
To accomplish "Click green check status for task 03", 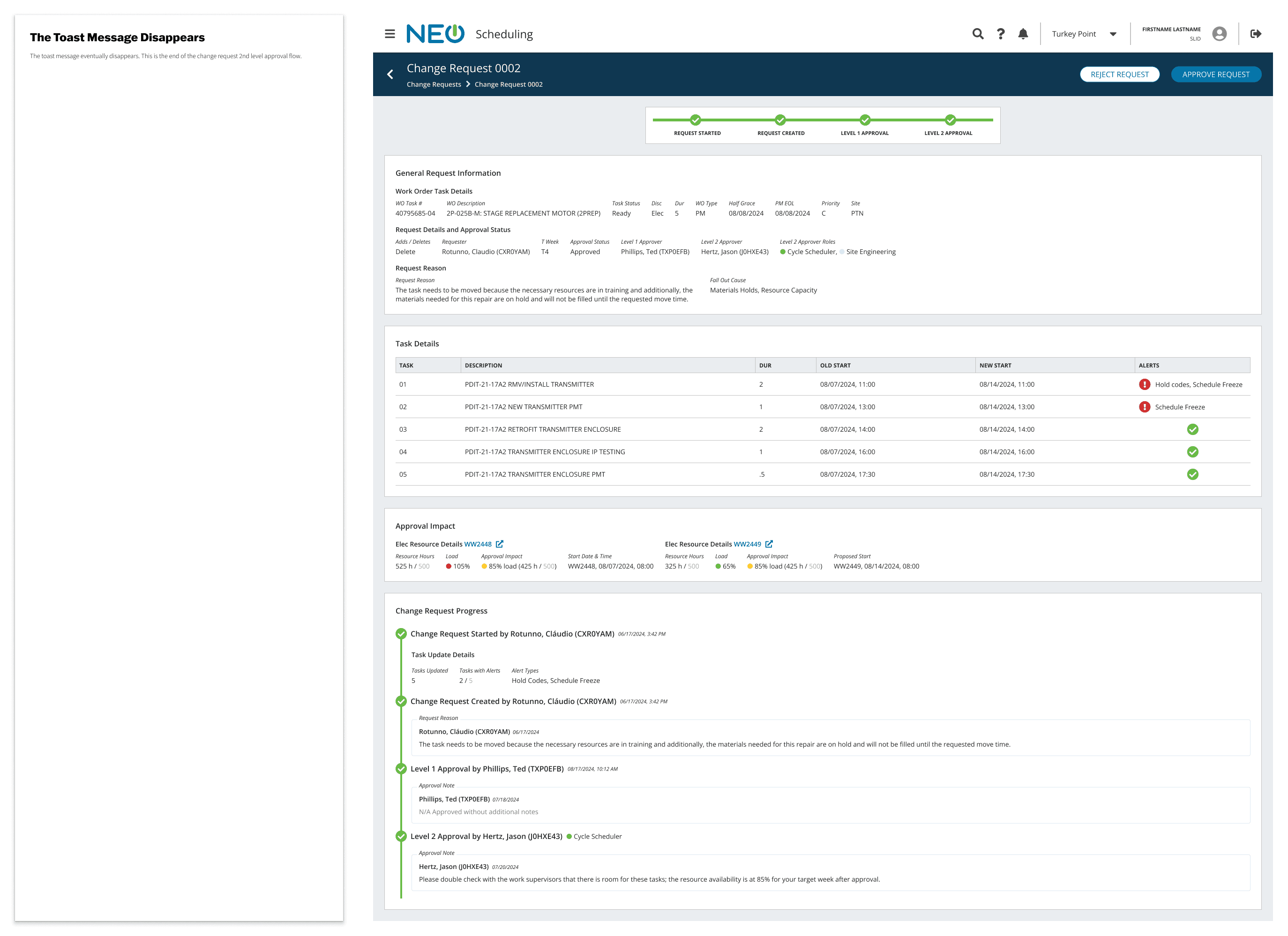I will point(1192,429).
